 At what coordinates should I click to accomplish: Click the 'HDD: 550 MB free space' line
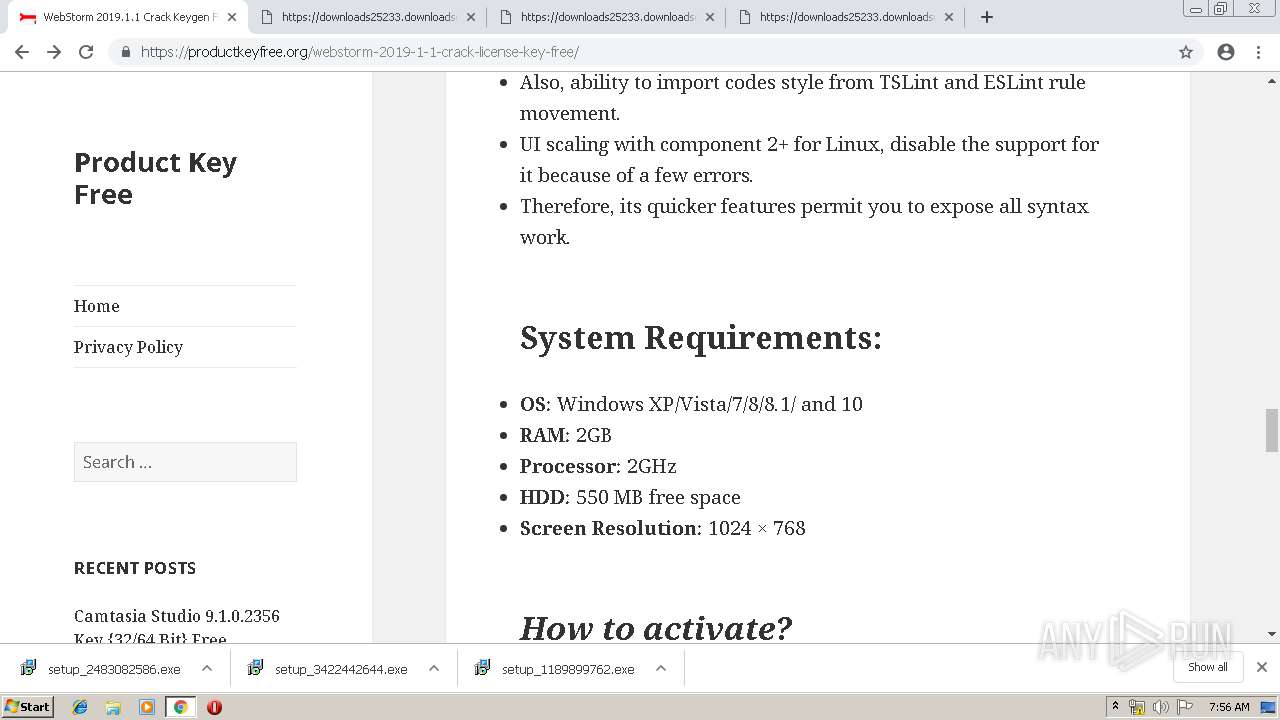tap(630, 497)
